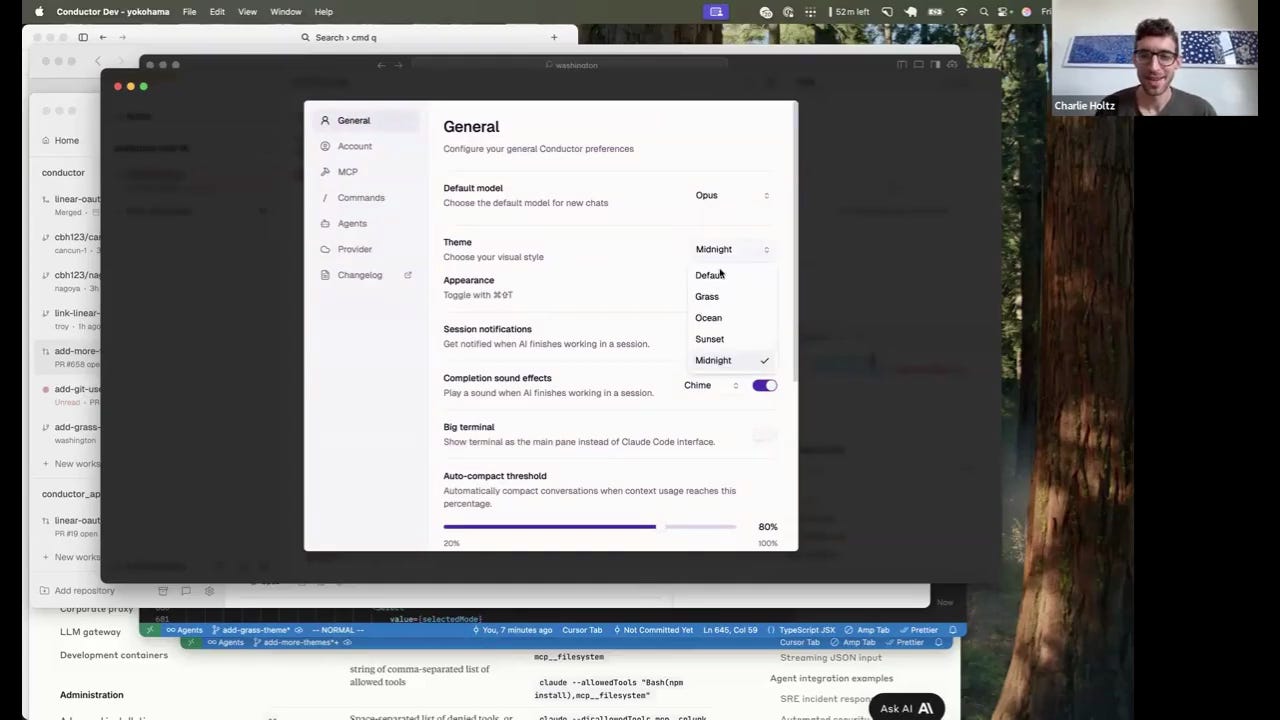Click New workspace under conductor repo
The width and height of the screenshot is (1280, 720).
click(x=71, y=463)
